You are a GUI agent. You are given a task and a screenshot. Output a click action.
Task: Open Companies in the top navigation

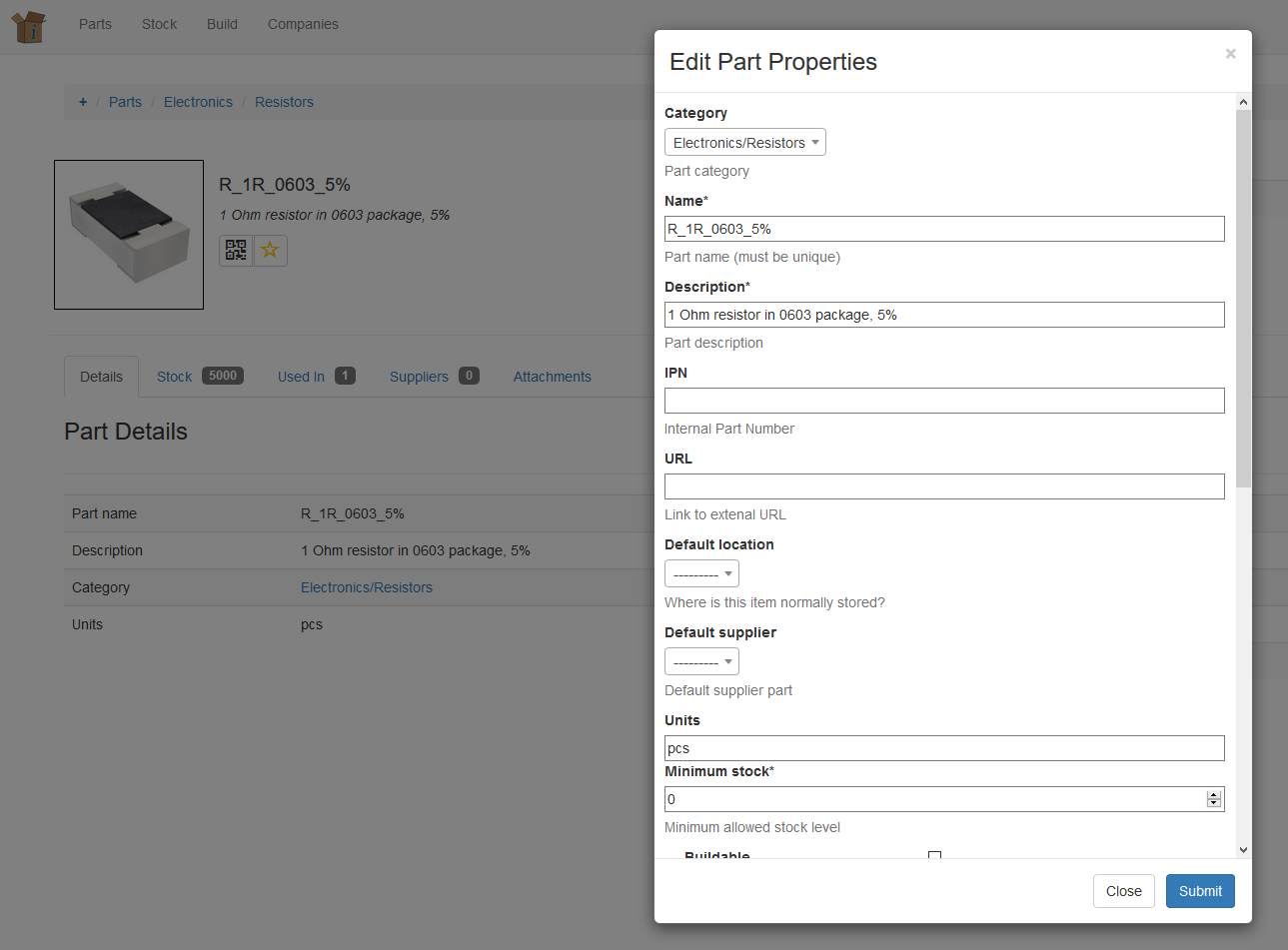coord(303,24)
